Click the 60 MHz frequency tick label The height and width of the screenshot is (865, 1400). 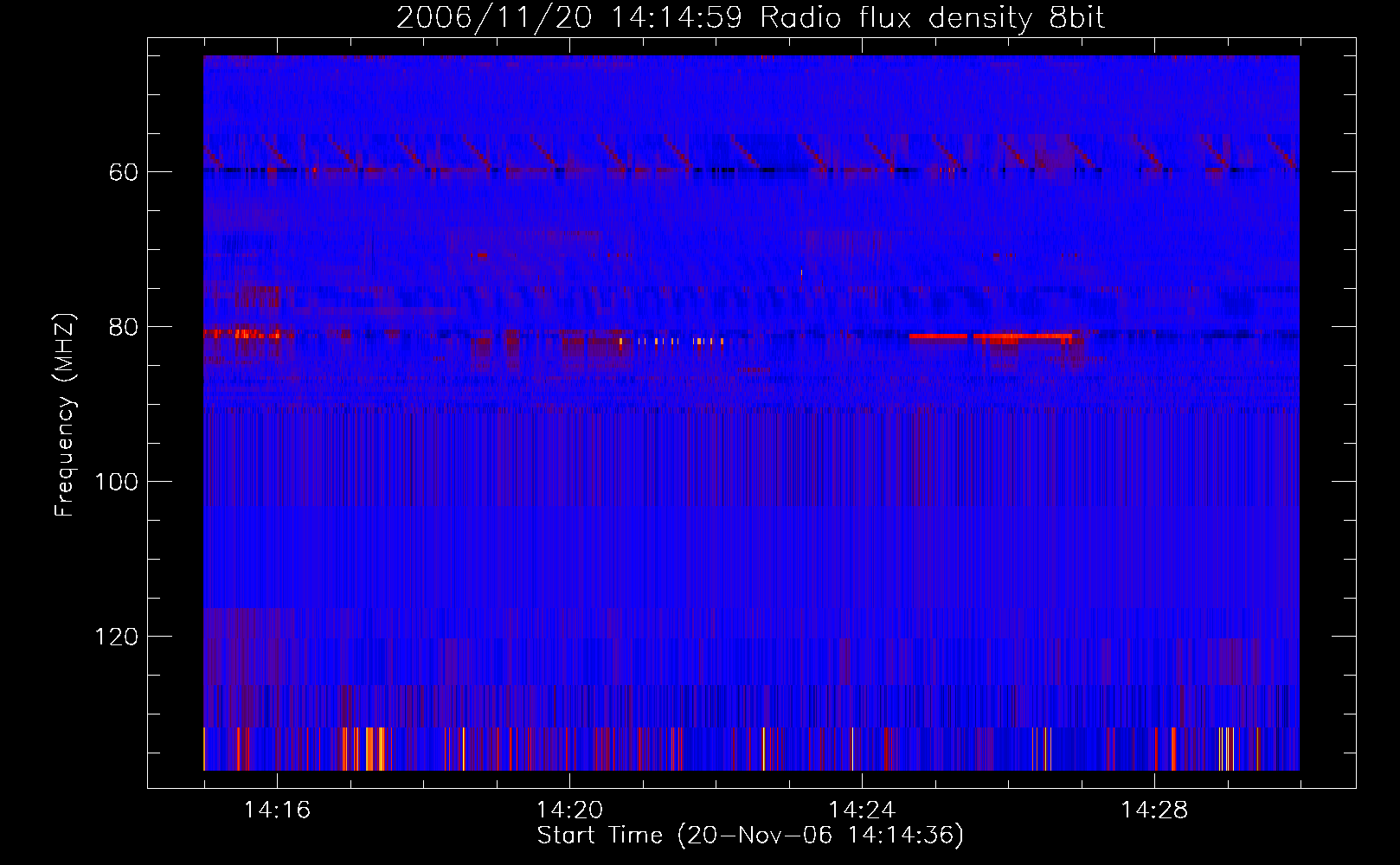pos(124,173)
